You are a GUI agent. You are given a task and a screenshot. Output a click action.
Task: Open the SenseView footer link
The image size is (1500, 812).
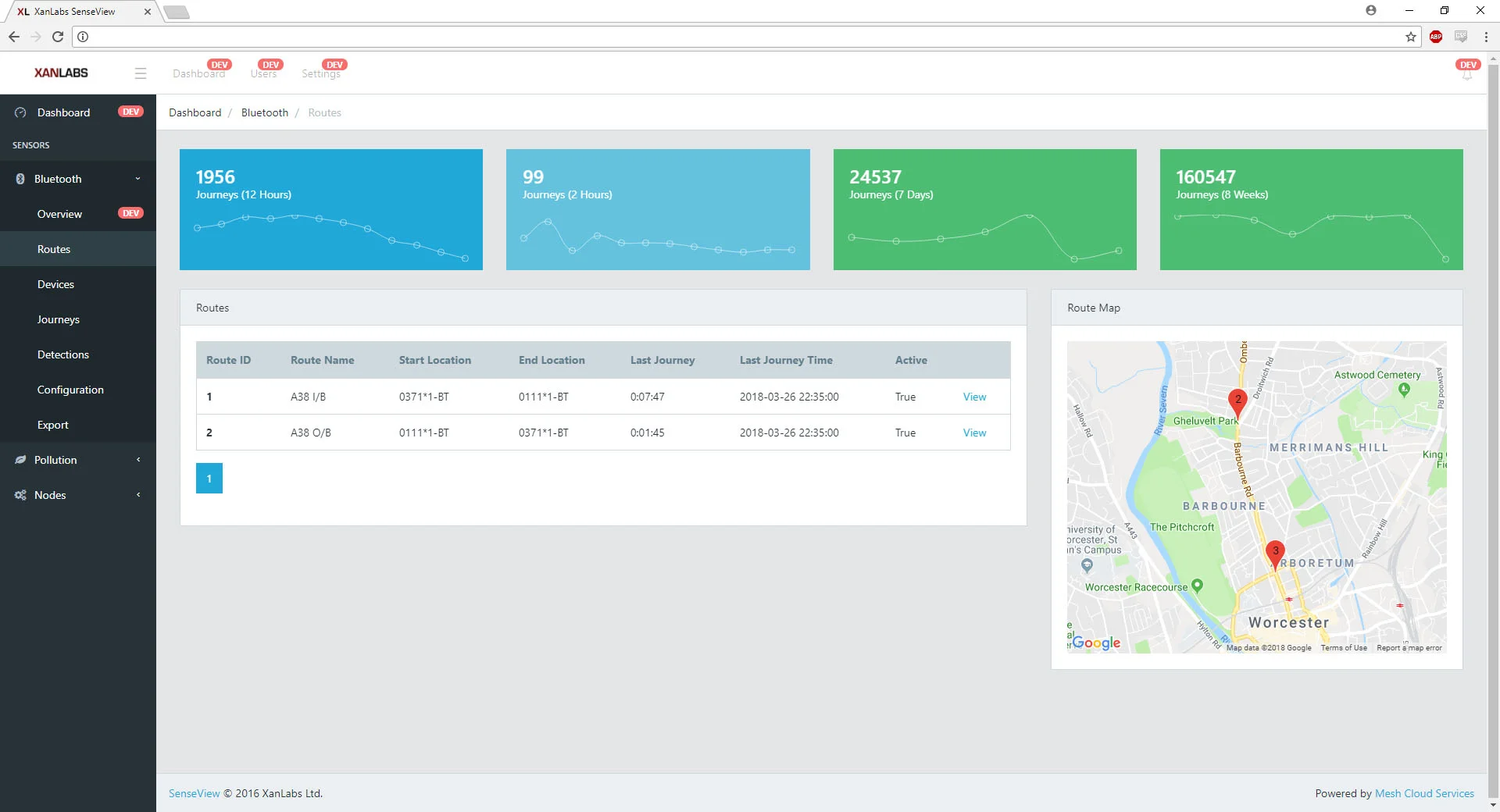[x=195, y=793]
